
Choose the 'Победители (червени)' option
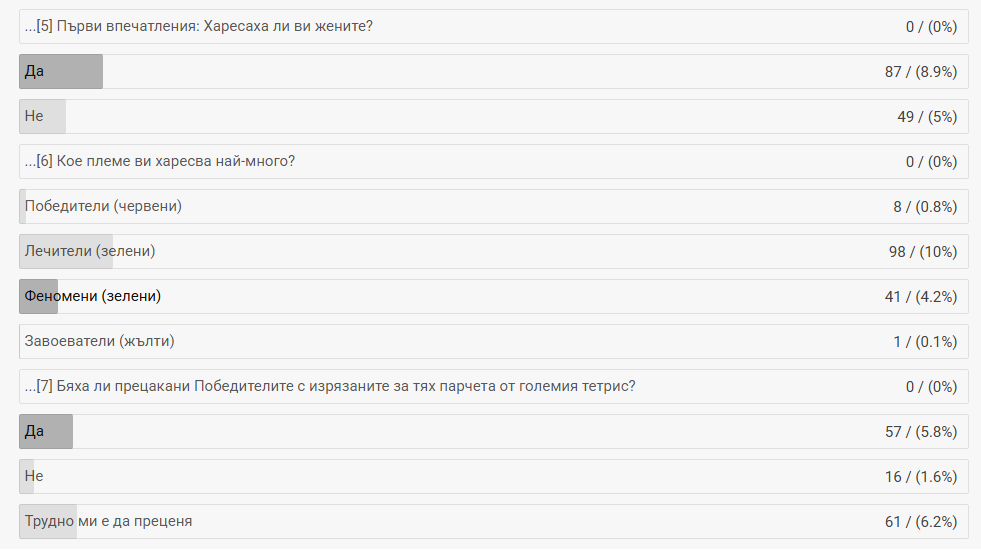[x=103, y=207]
